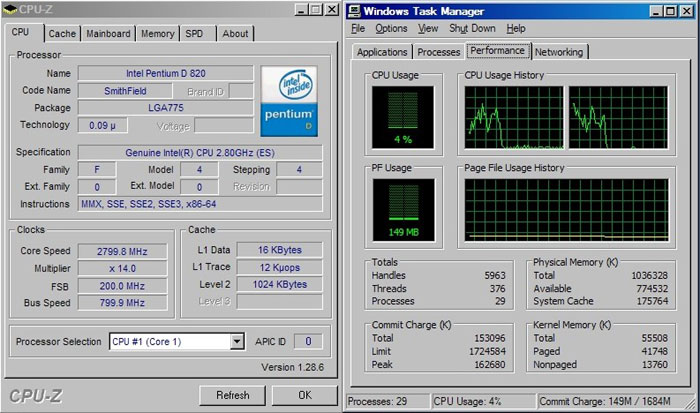Screen dimensions: 700x413
Task: Open the View menu in Task Manager
Action: (428, 29)
